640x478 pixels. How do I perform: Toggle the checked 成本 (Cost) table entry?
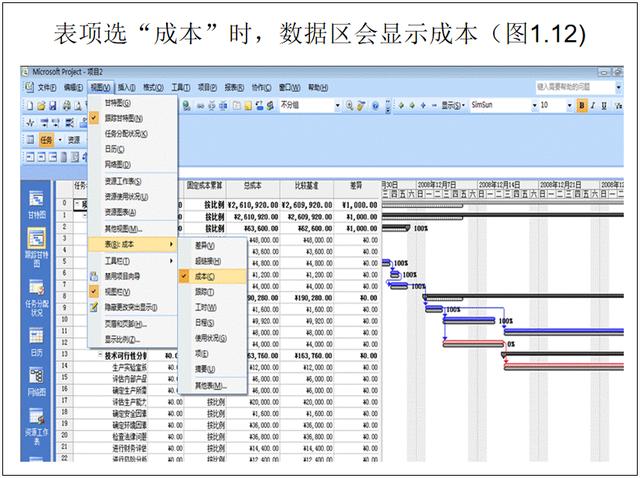coord(213,276)
